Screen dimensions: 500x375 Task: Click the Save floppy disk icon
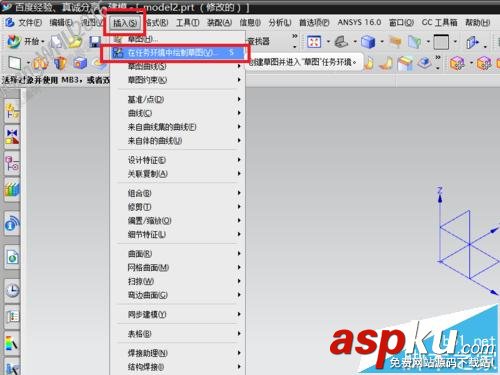(x=95, y=42)
